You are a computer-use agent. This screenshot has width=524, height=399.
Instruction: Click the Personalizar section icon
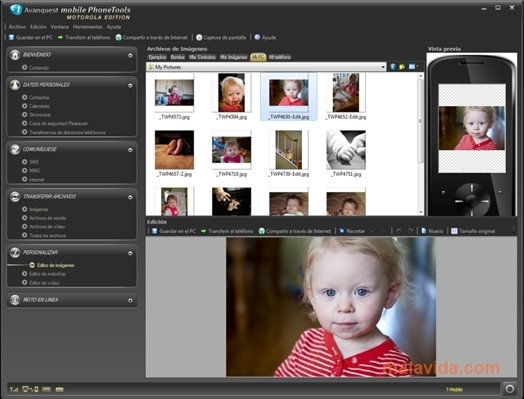(x=15, y=253)
